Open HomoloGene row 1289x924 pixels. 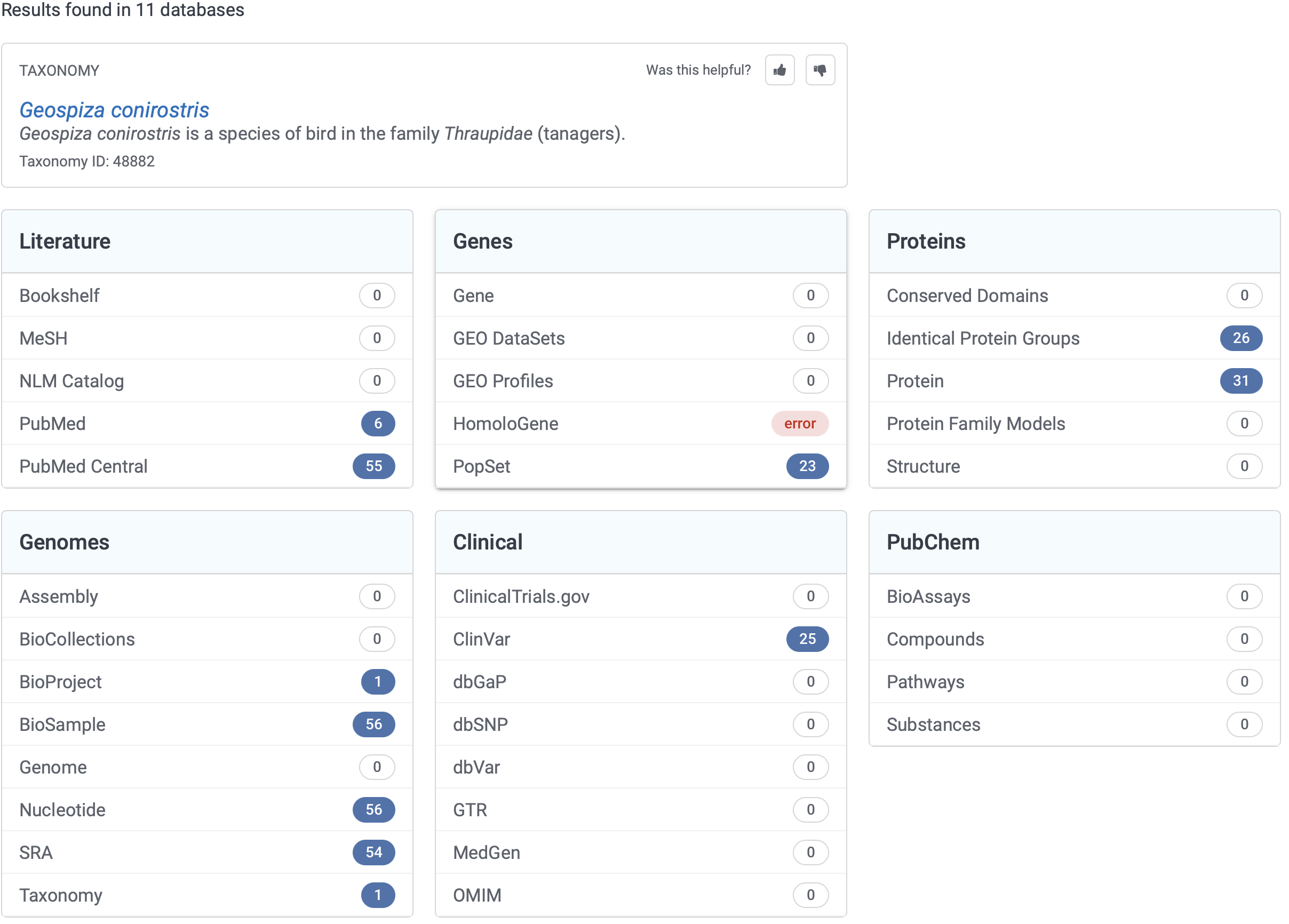(x=641, y=424)
